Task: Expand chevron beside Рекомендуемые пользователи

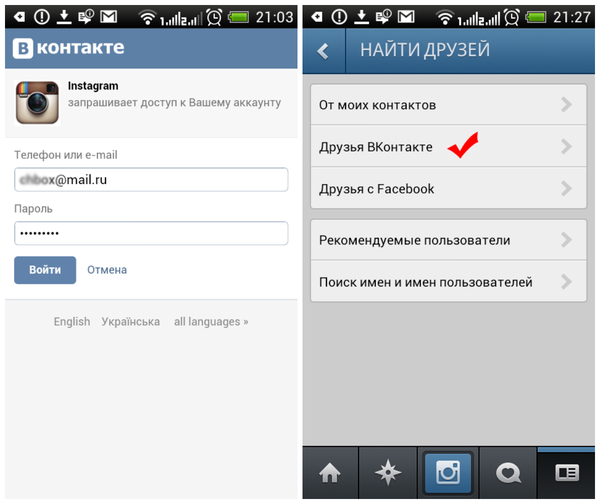Action: pos(566,240)
